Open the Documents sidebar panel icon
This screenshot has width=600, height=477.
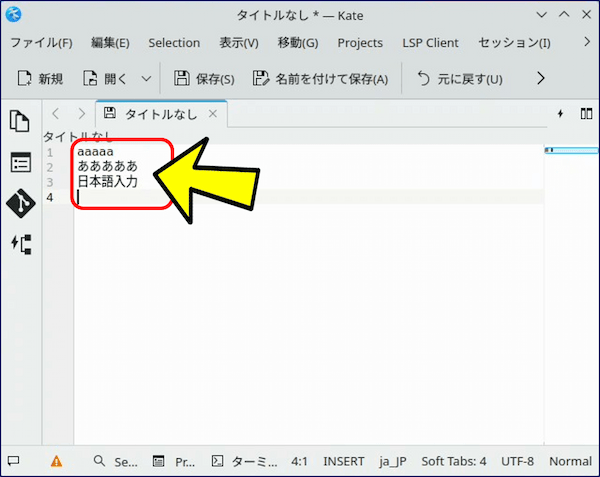coord(20,121)
